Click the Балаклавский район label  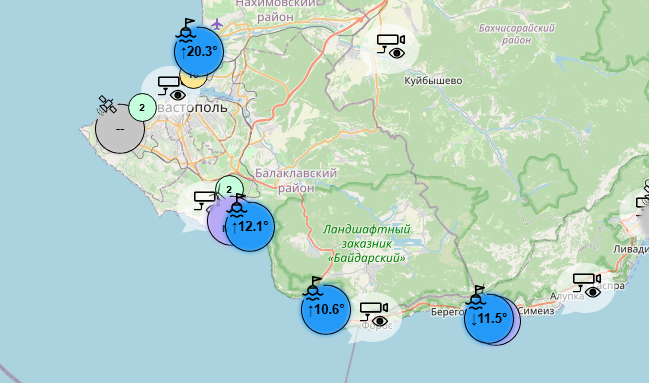pos(296,181)
